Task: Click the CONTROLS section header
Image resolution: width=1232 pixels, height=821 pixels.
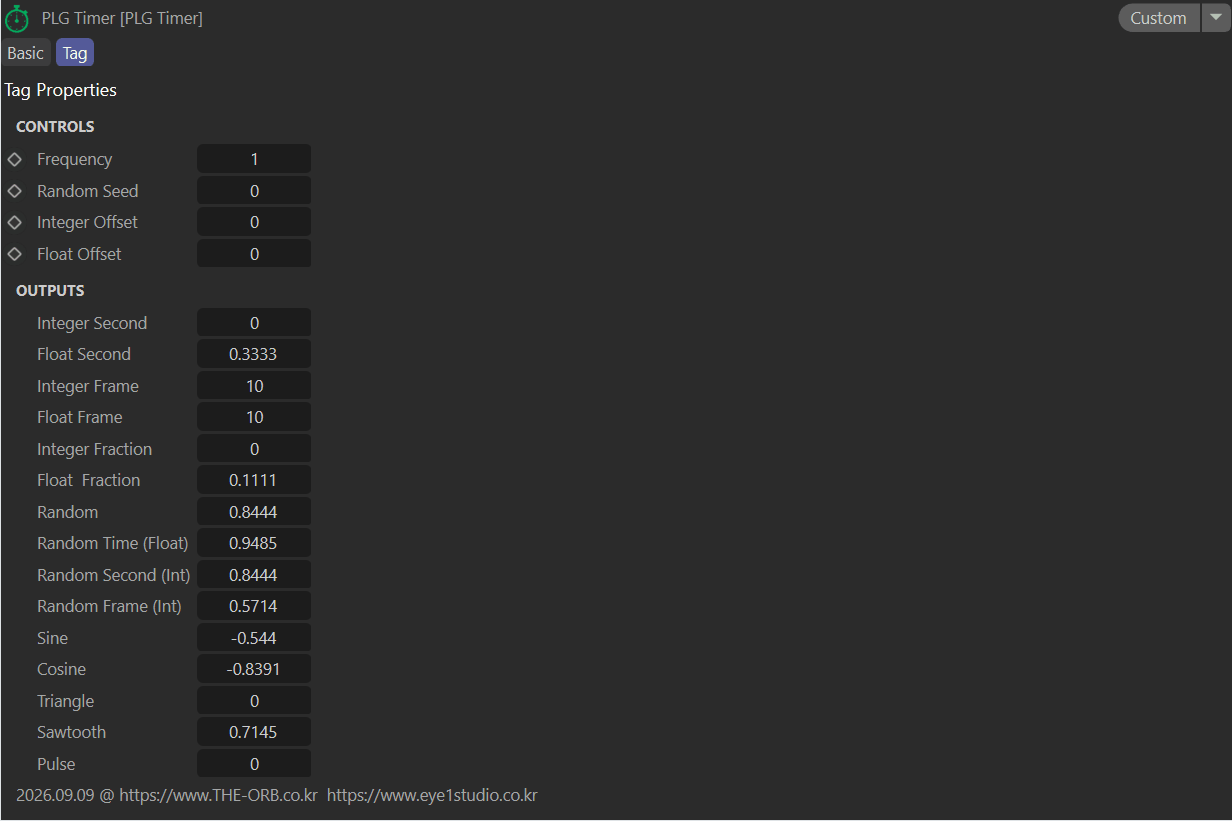Action: click(55, 127)
